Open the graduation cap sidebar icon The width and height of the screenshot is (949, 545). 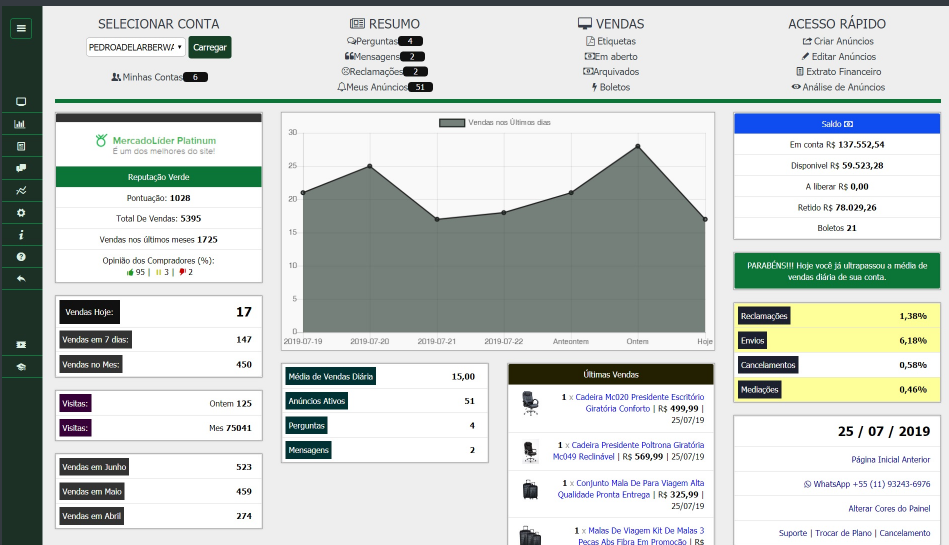tap(21, 367)
